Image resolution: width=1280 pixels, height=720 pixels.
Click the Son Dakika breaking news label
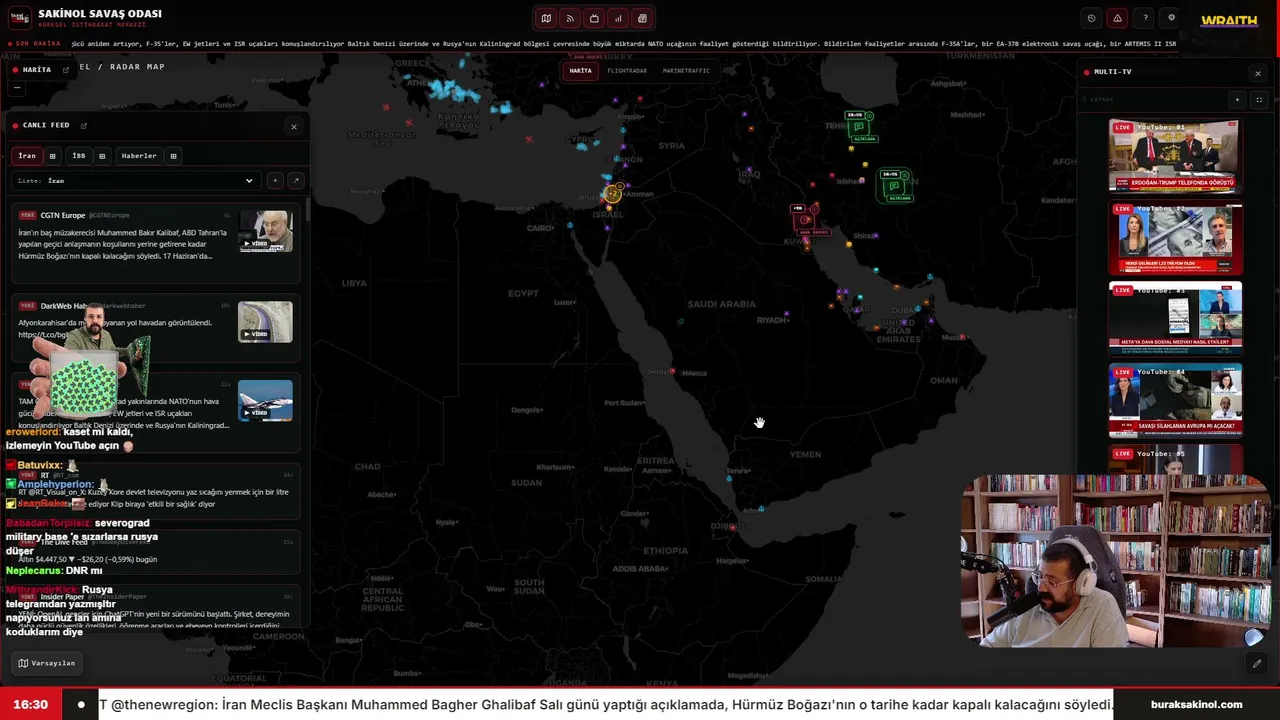[x=36, y=44]
